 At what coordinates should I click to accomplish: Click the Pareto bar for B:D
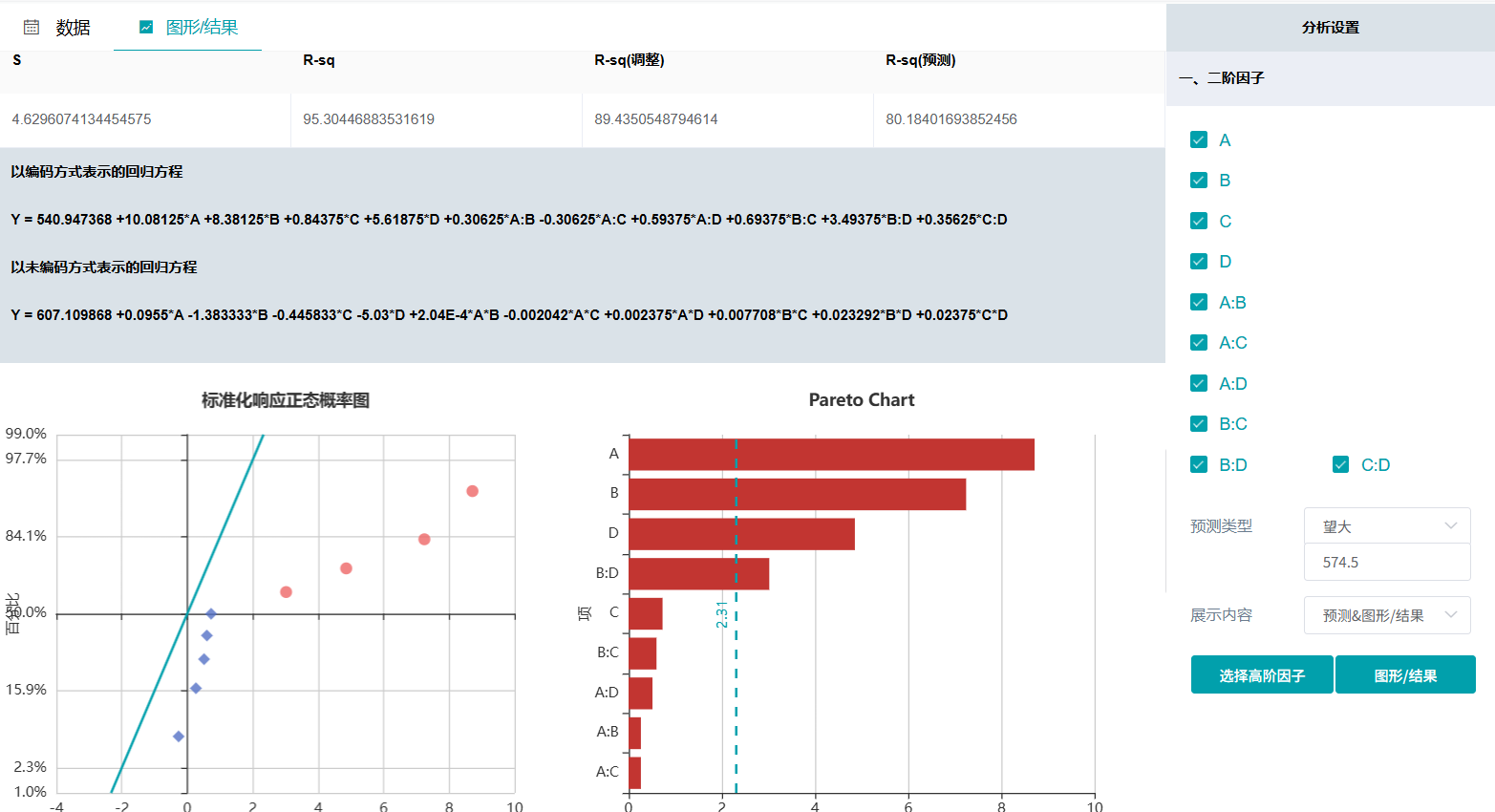(x=698, y=574)
